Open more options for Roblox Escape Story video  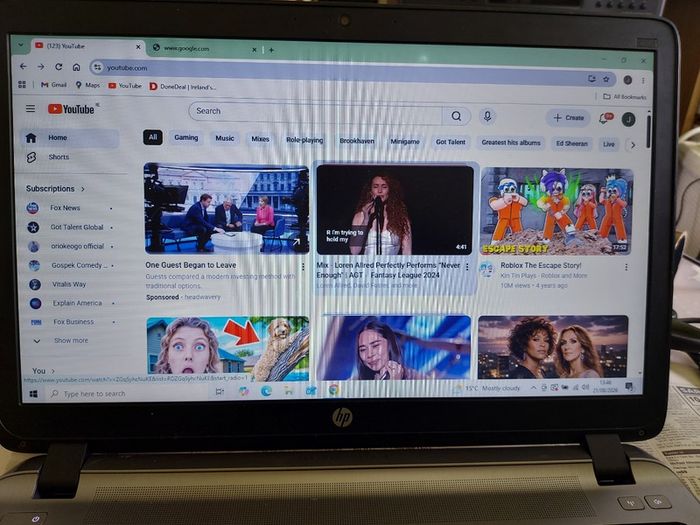point(626,267)
